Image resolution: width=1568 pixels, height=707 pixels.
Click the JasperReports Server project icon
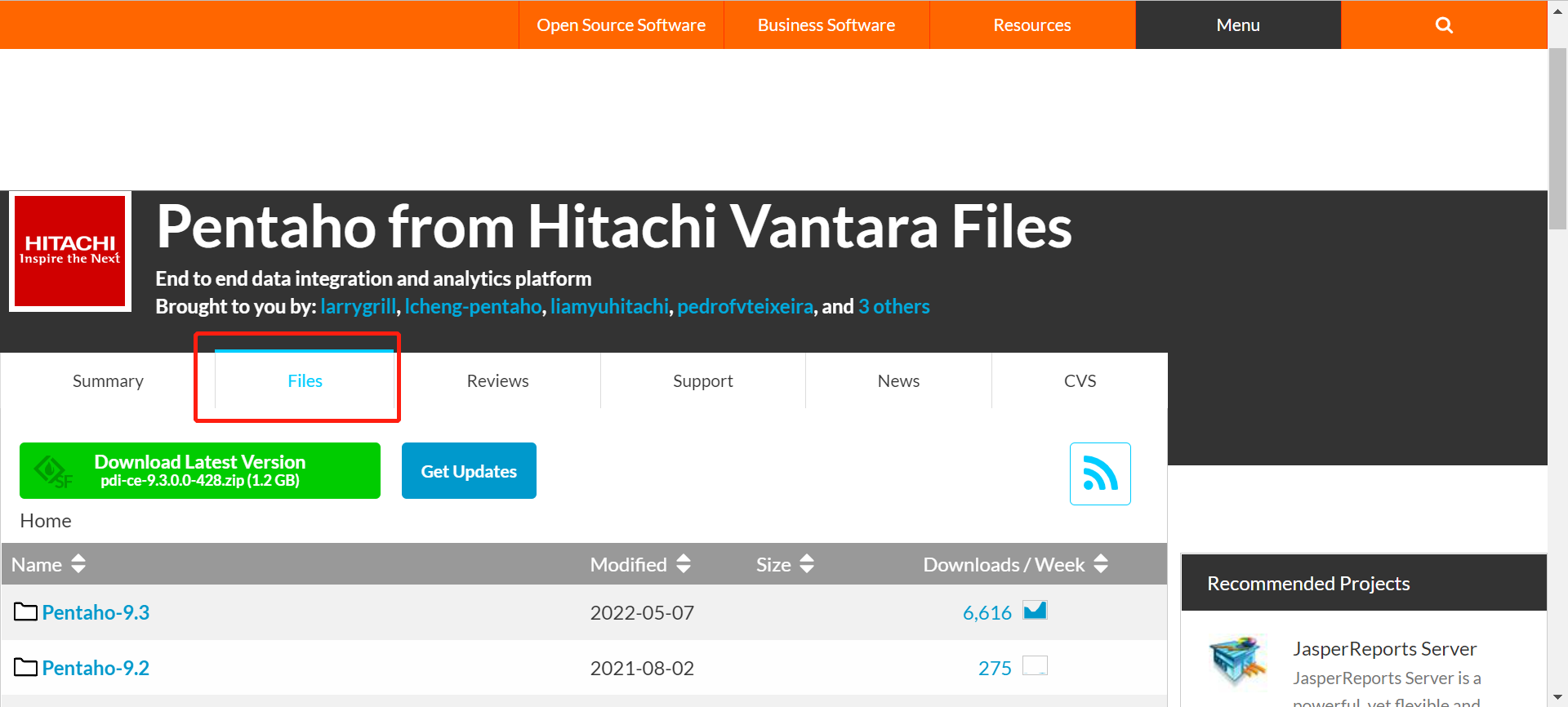1238,661
